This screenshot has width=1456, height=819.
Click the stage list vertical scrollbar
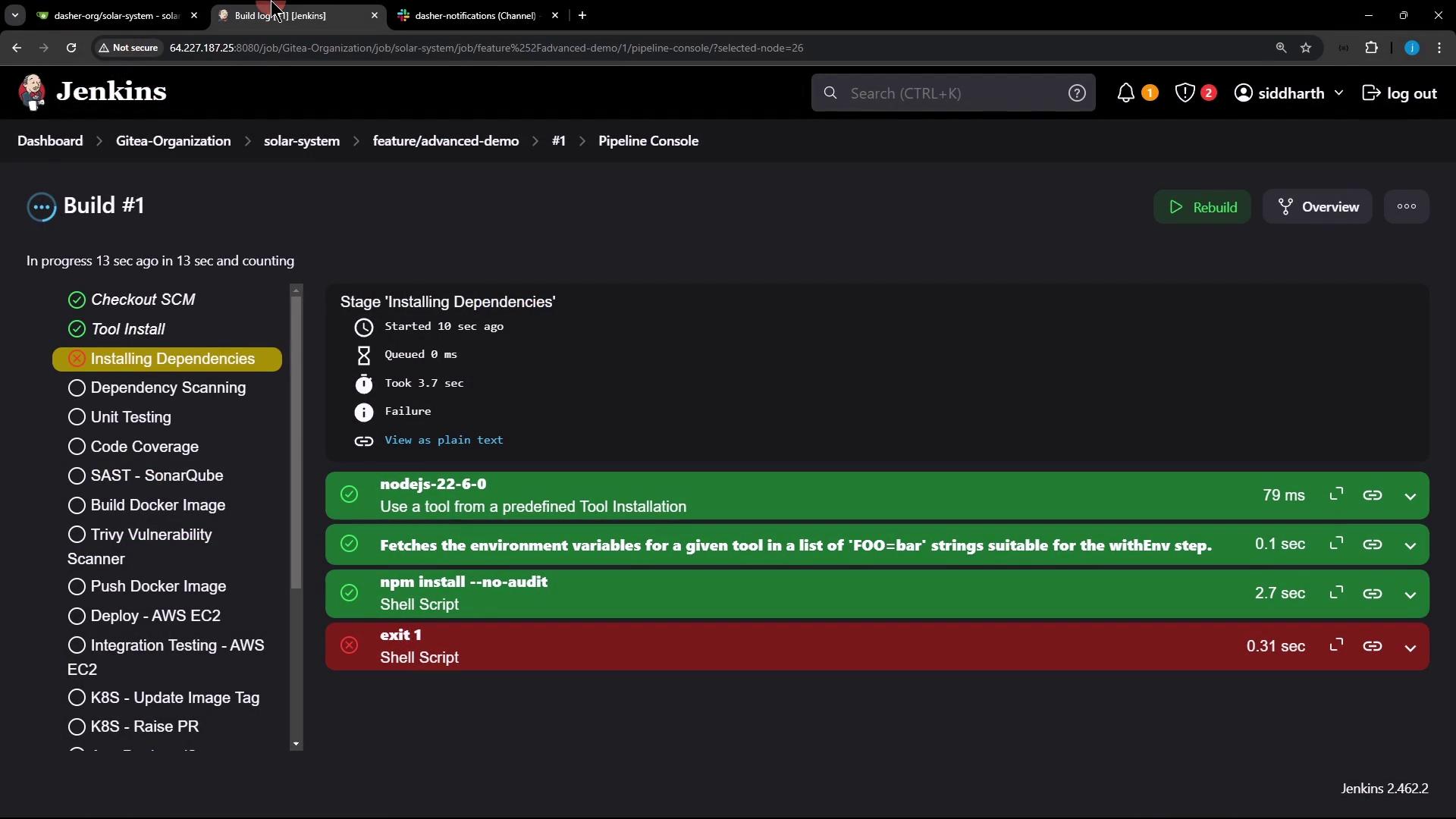[297, 440]
